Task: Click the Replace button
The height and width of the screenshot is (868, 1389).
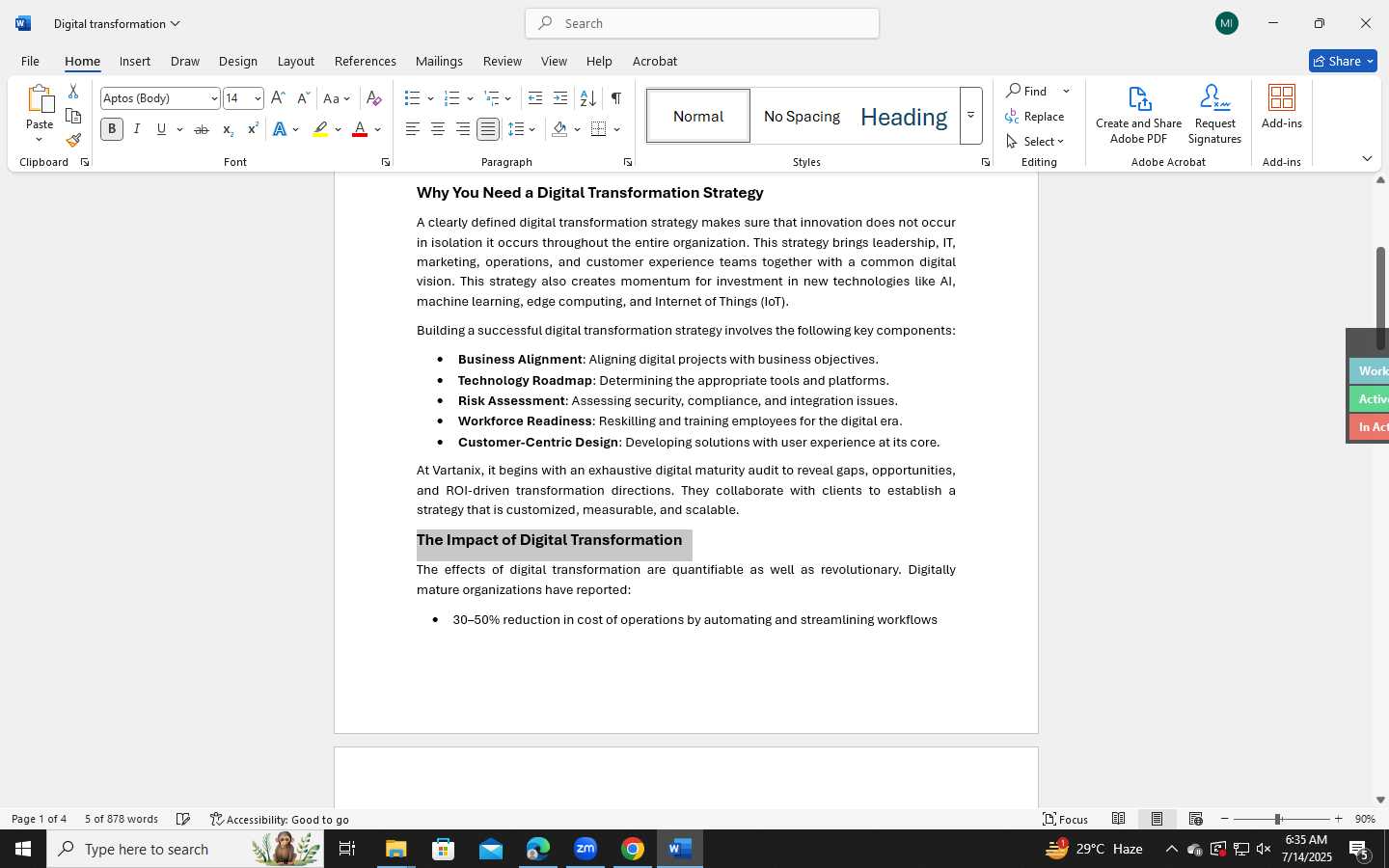Action: point(1035,116)
